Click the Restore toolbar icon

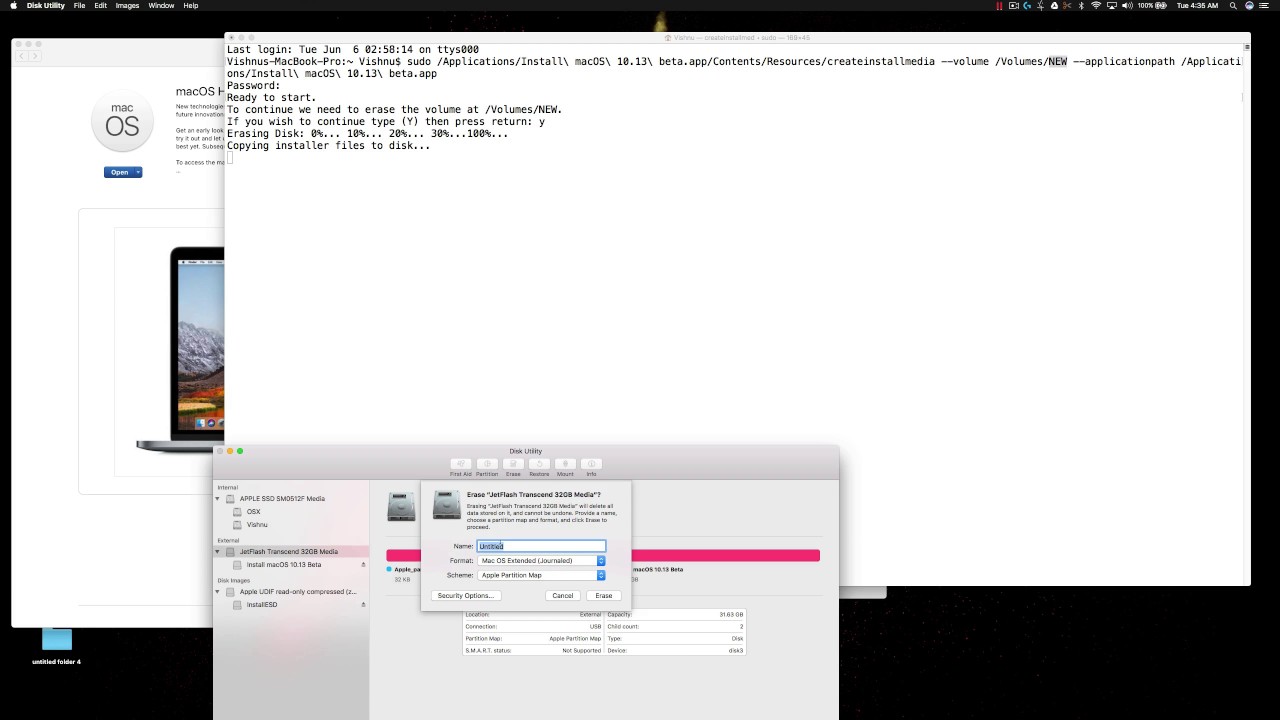[x=539, y=464]
